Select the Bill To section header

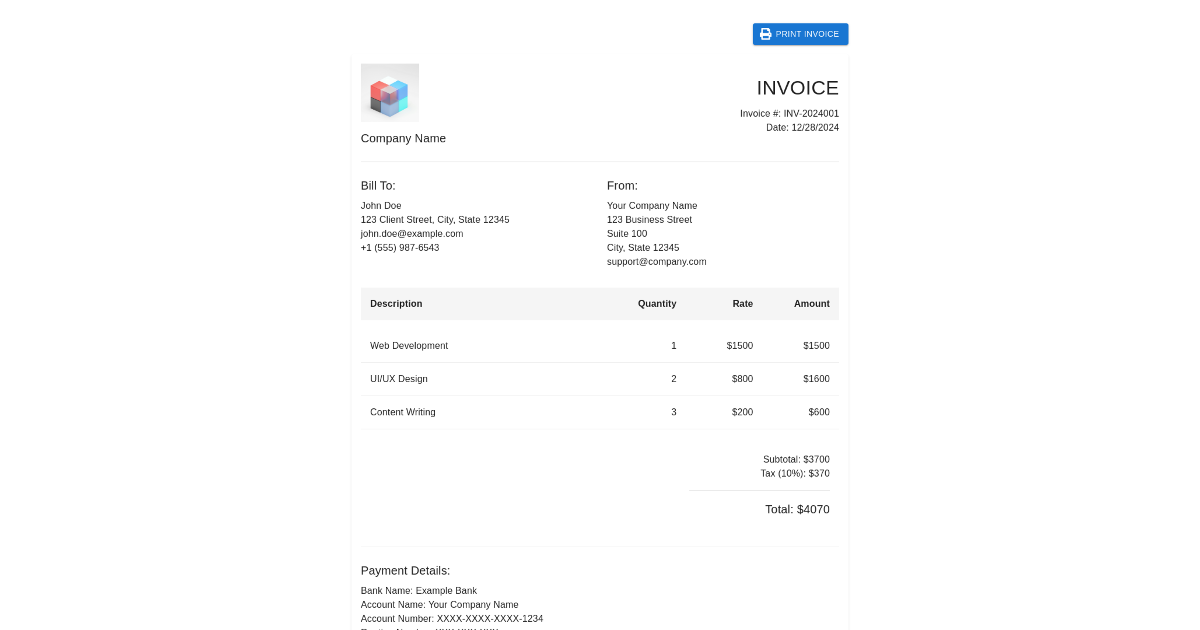click(x=377, y=185)
